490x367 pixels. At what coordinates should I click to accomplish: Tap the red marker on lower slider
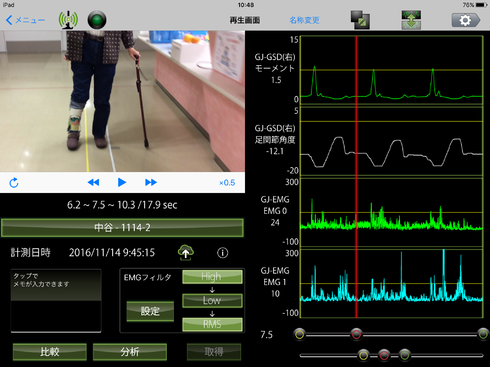[384, 355]
